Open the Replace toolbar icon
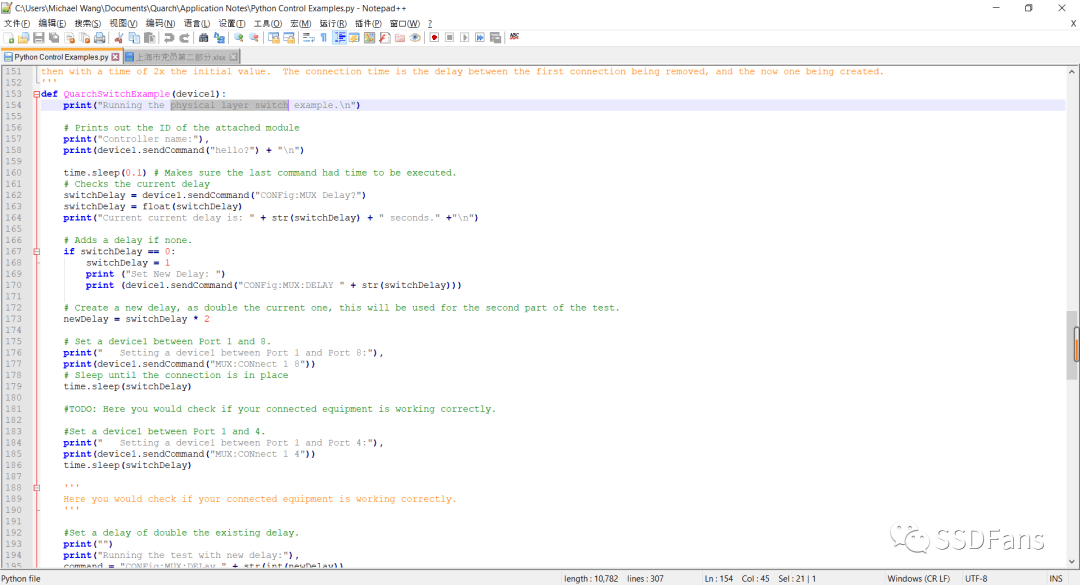Viewport: 1080px width, 585px height. click(x=219, y=38)
